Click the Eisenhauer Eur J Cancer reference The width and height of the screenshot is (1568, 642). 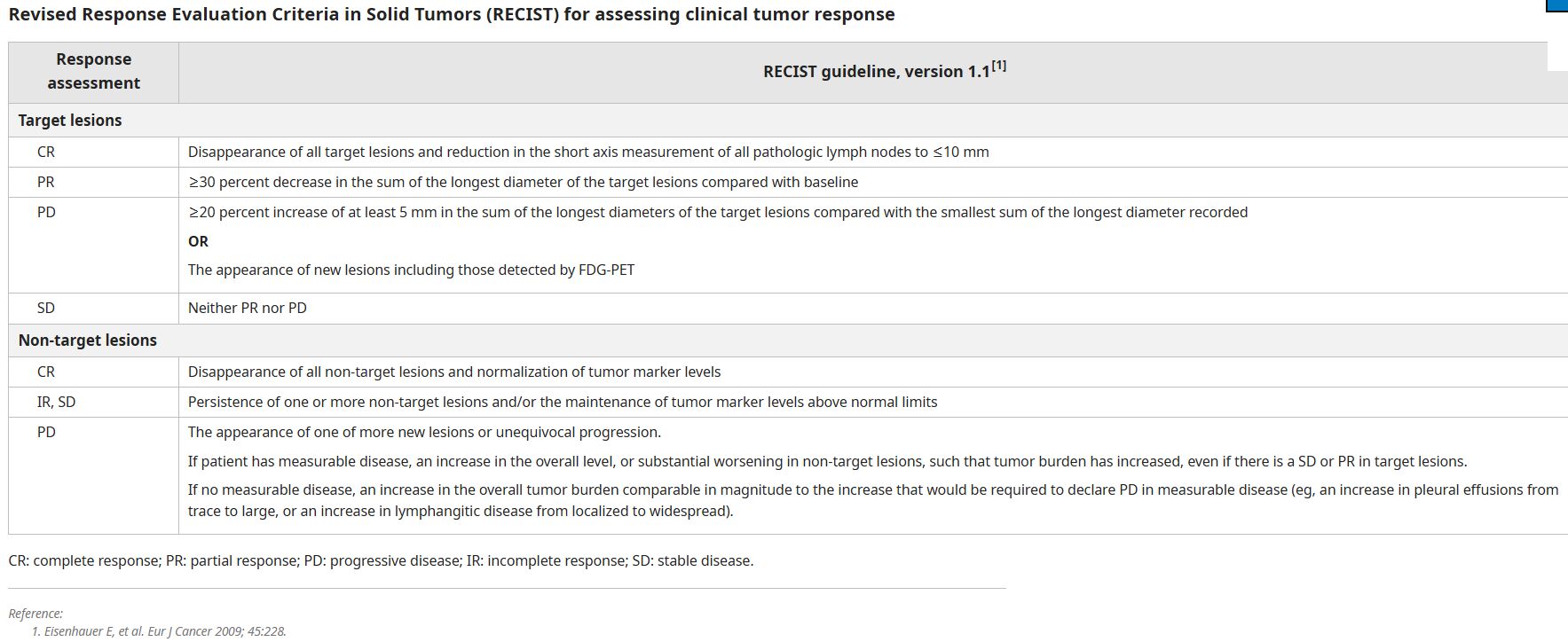click(x=159, y=631)
